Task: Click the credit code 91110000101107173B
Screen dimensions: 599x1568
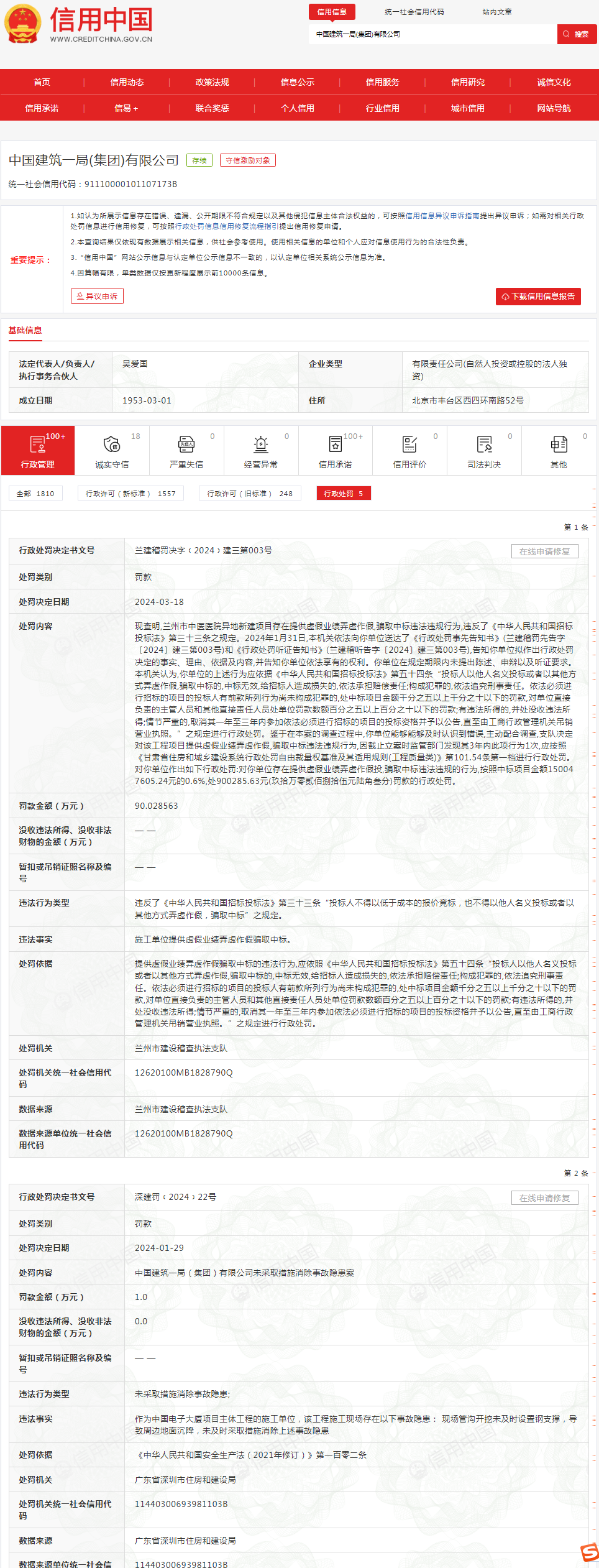Action: click(131, 184)
